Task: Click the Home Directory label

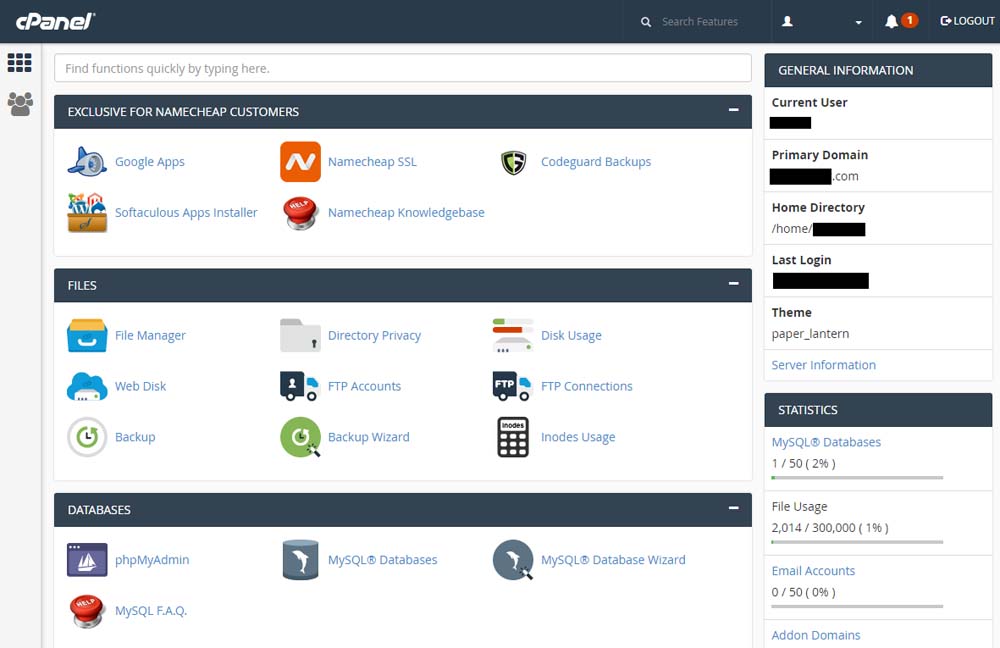Action: click(818, 207)
